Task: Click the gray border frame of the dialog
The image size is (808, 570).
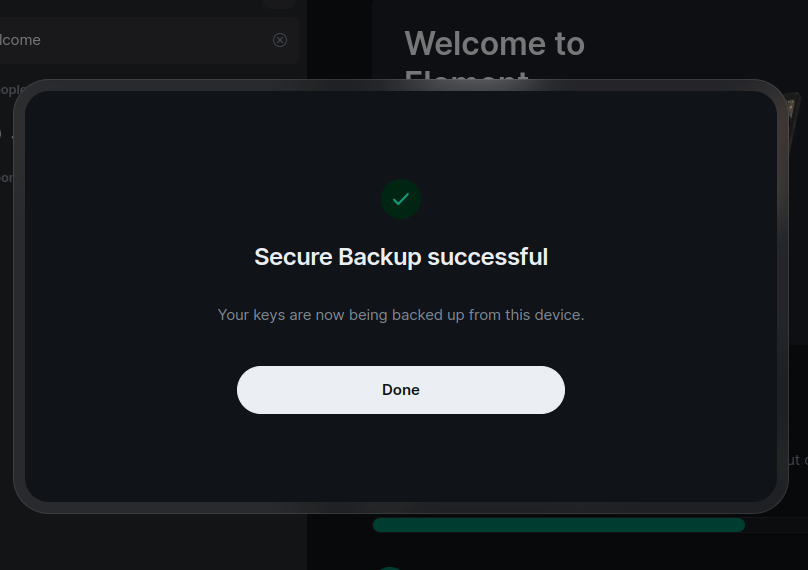Action: coord(19,296)
